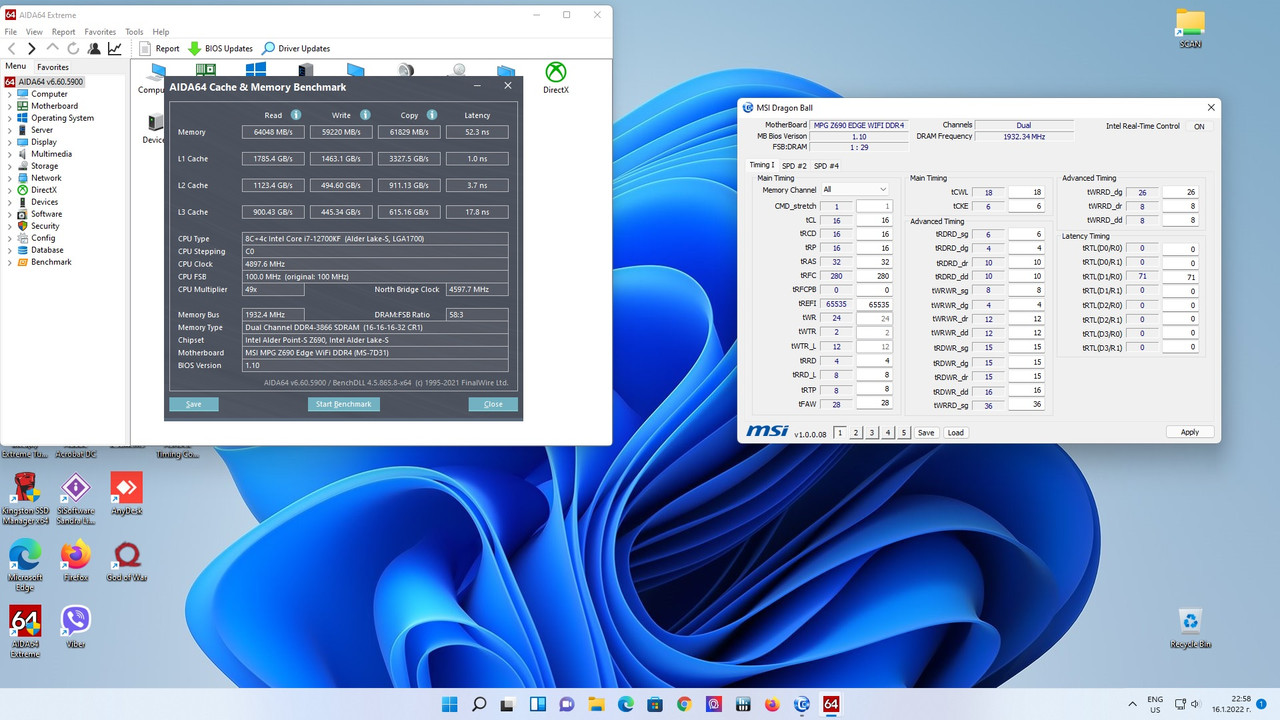Switch to the SPD #2 tab
Screen dimensions: 1280x720
(794, 166)
